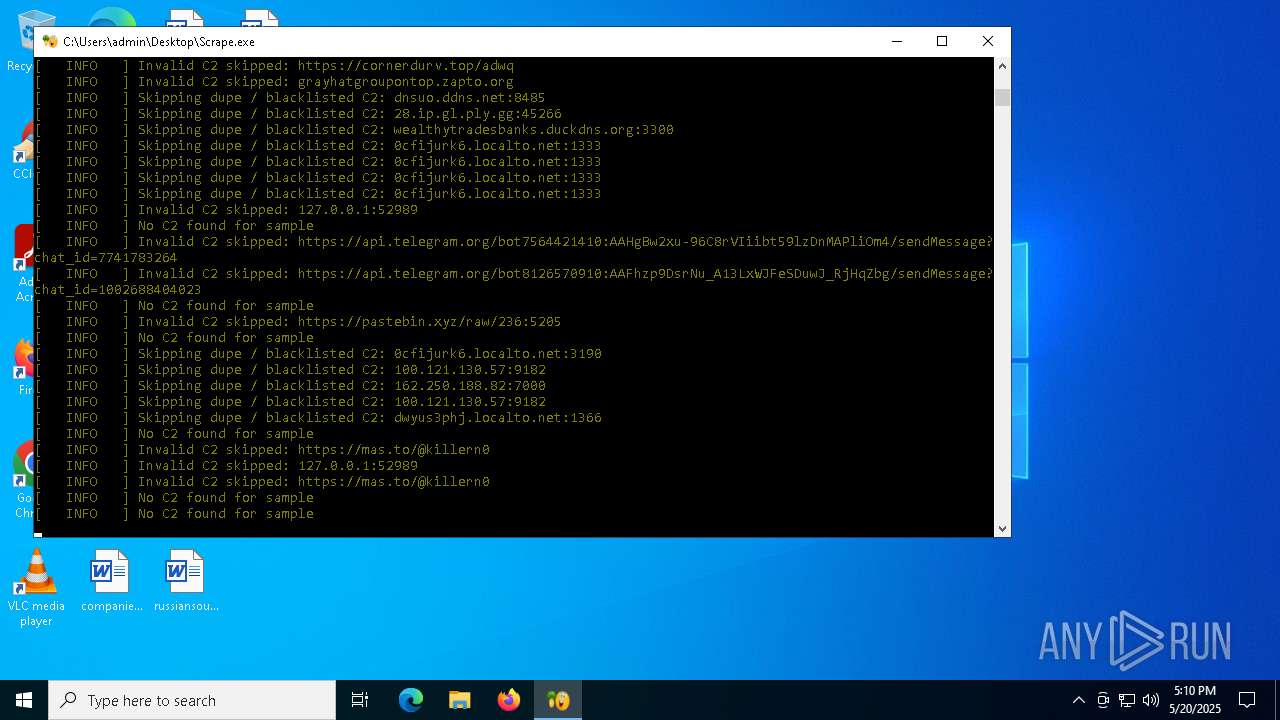Click the line with wealthytradesbanks.duckdns.org:3300

354,130
